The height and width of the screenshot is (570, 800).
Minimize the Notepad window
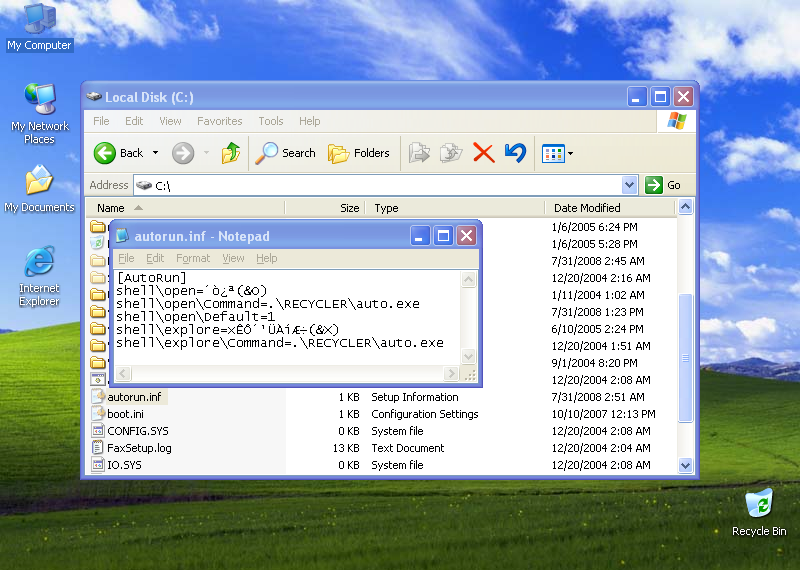click(x=419, y=236)
